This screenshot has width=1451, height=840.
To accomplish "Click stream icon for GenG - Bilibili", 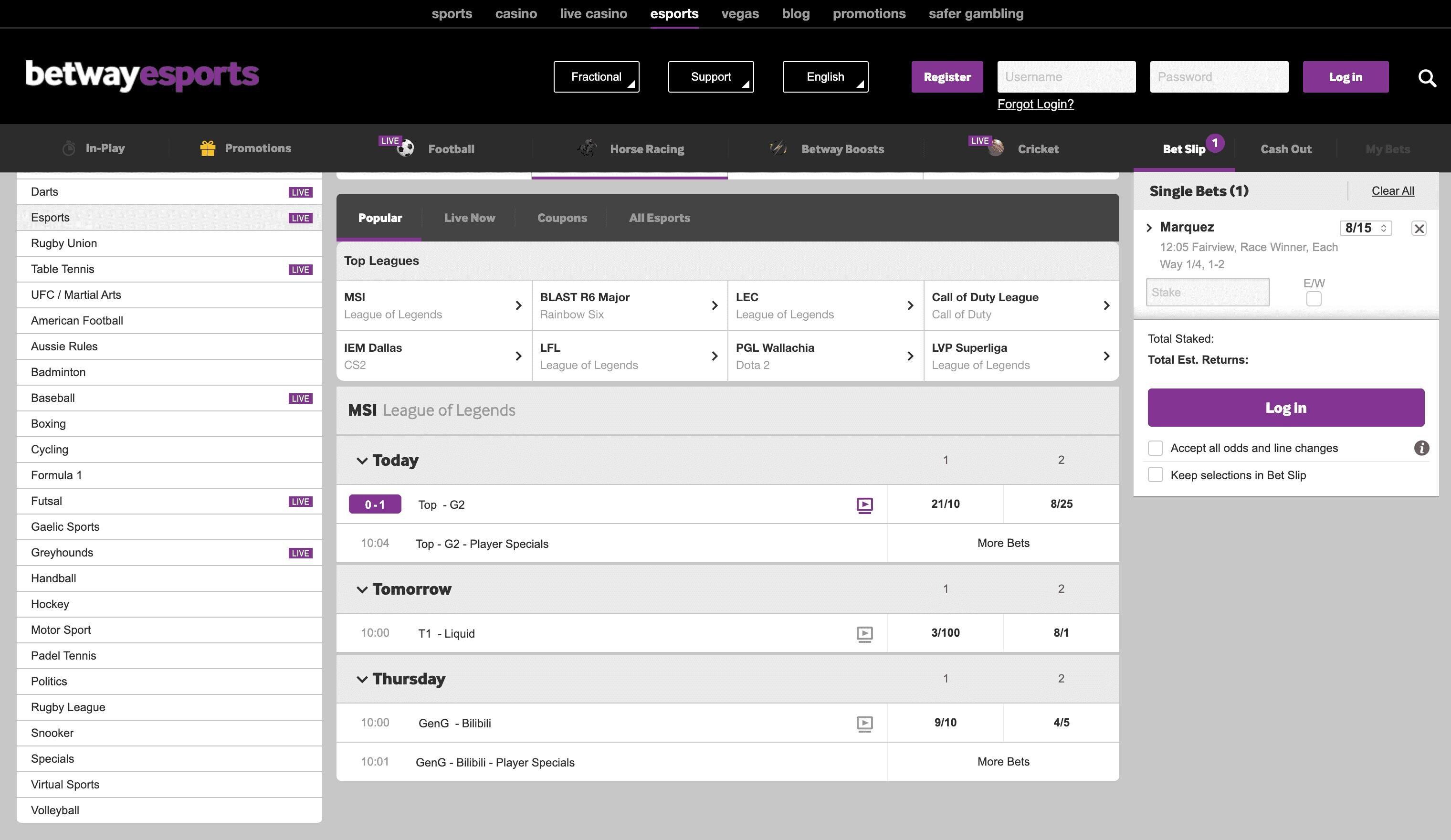I will 864,724.
